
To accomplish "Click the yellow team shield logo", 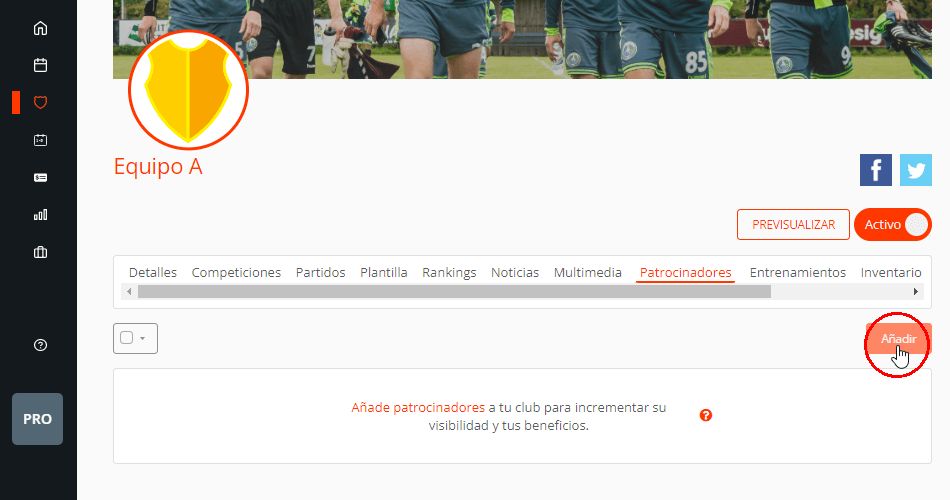I will coord(188,90).
